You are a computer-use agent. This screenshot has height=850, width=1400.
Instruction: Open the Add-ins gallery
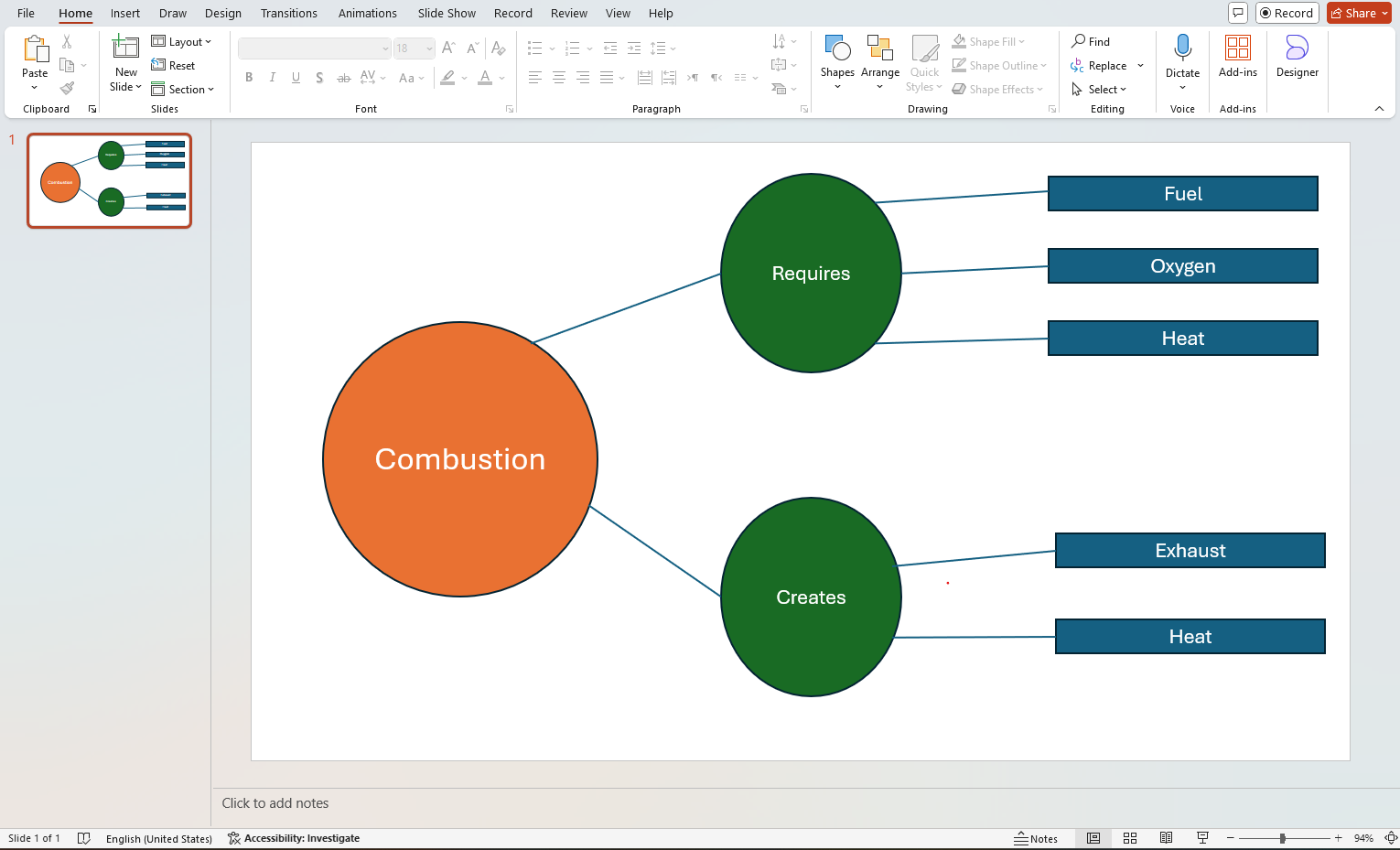coord(1237,59)
